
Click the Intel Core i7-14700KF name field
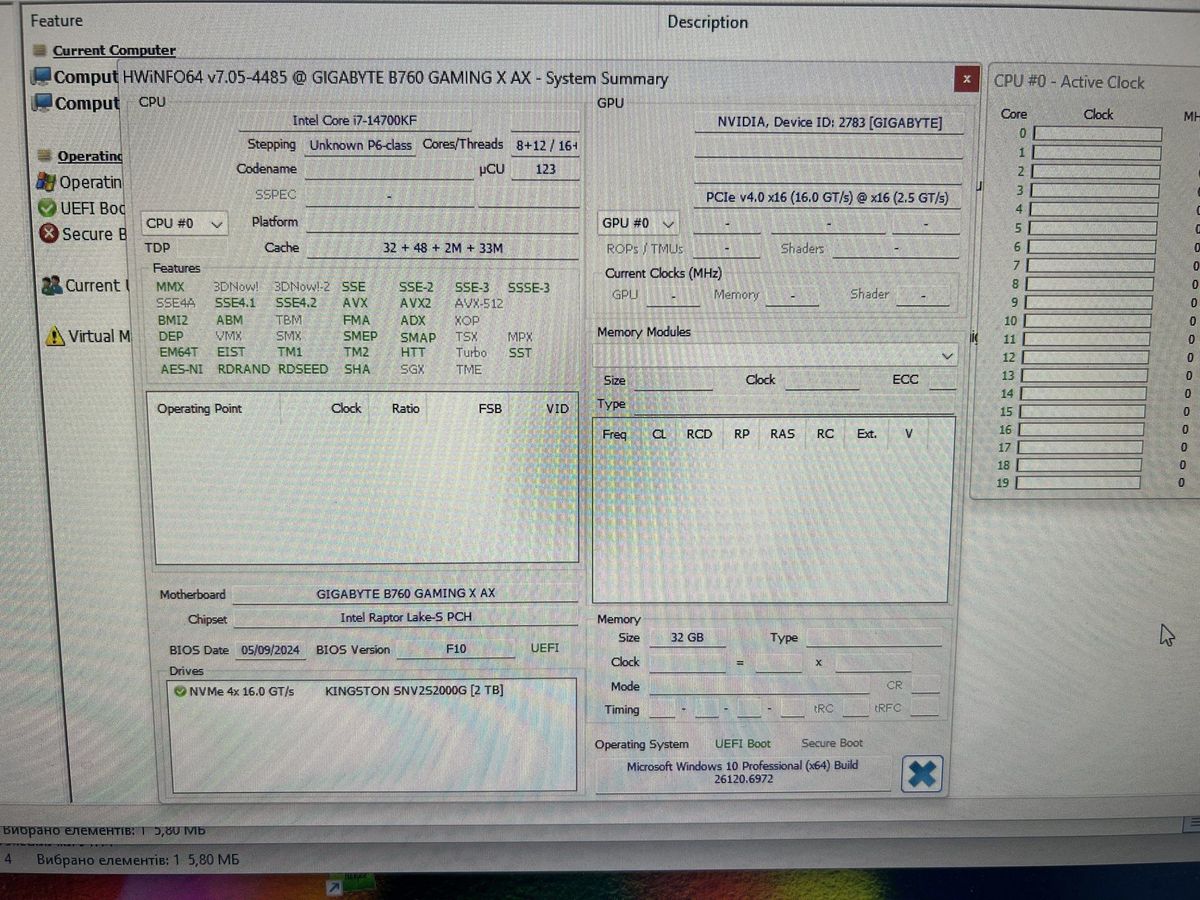(x=355, y=120)
